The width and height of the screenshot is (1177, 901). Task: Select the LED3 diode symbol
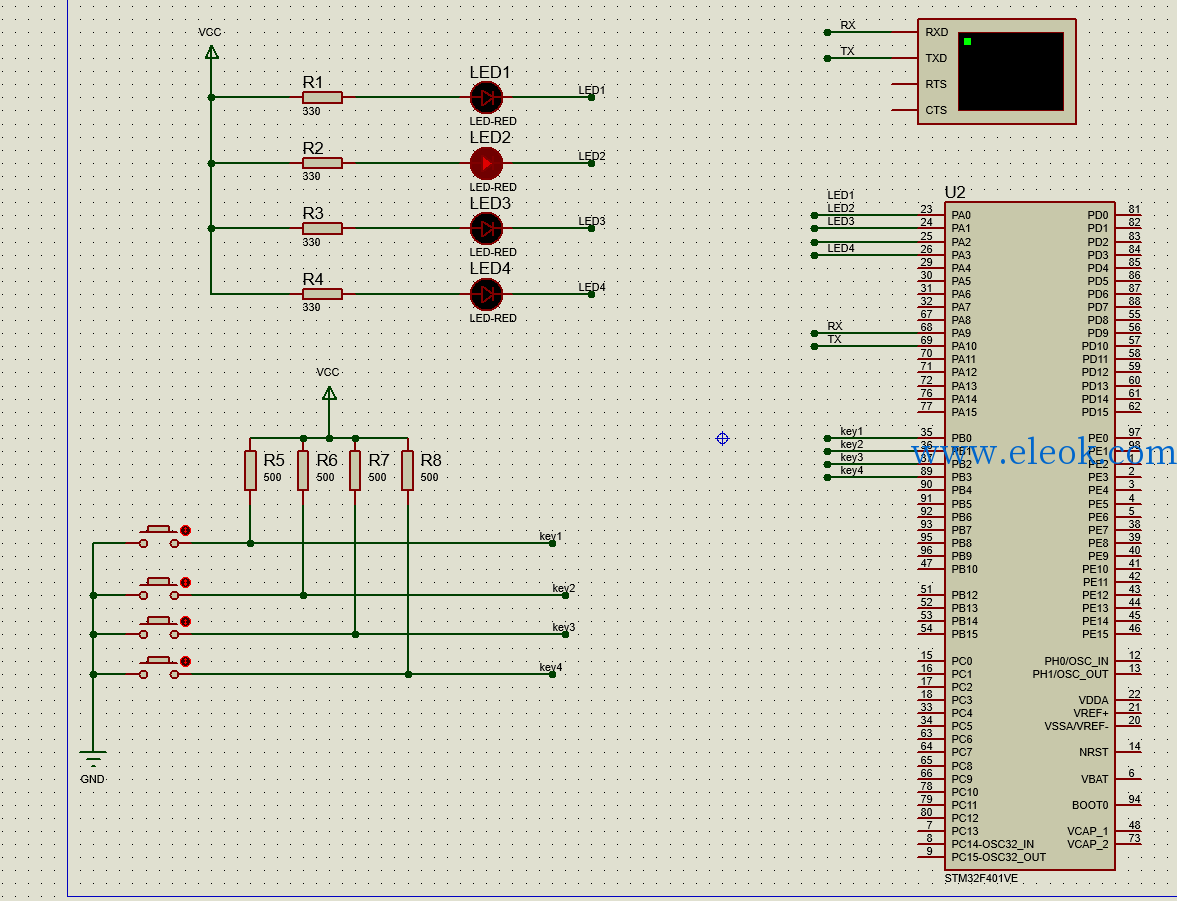point(486,228)
